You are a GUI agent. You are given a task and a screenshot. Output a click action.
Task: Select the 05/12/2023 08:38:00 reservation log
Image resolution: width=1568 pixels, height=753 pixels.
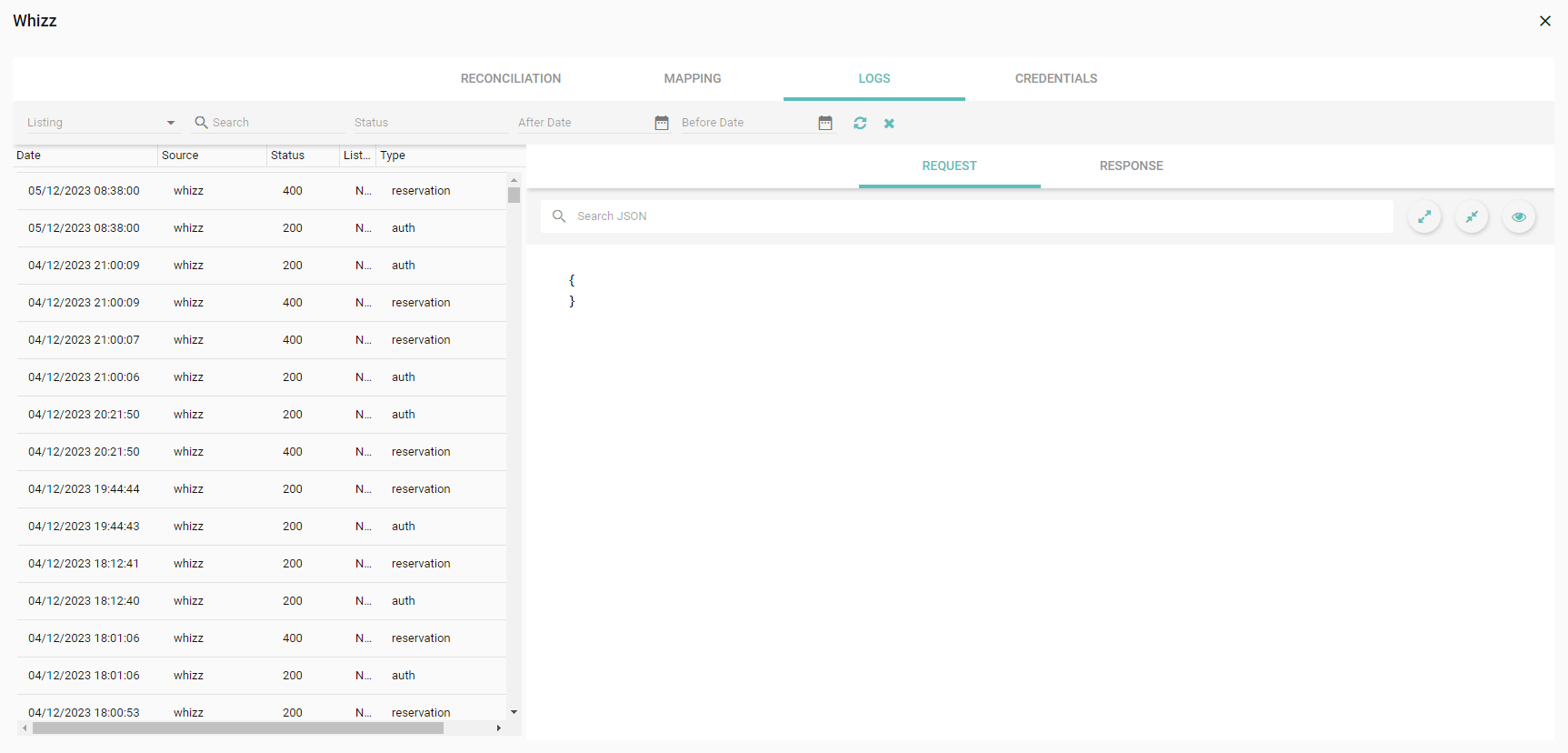(260, 191)
